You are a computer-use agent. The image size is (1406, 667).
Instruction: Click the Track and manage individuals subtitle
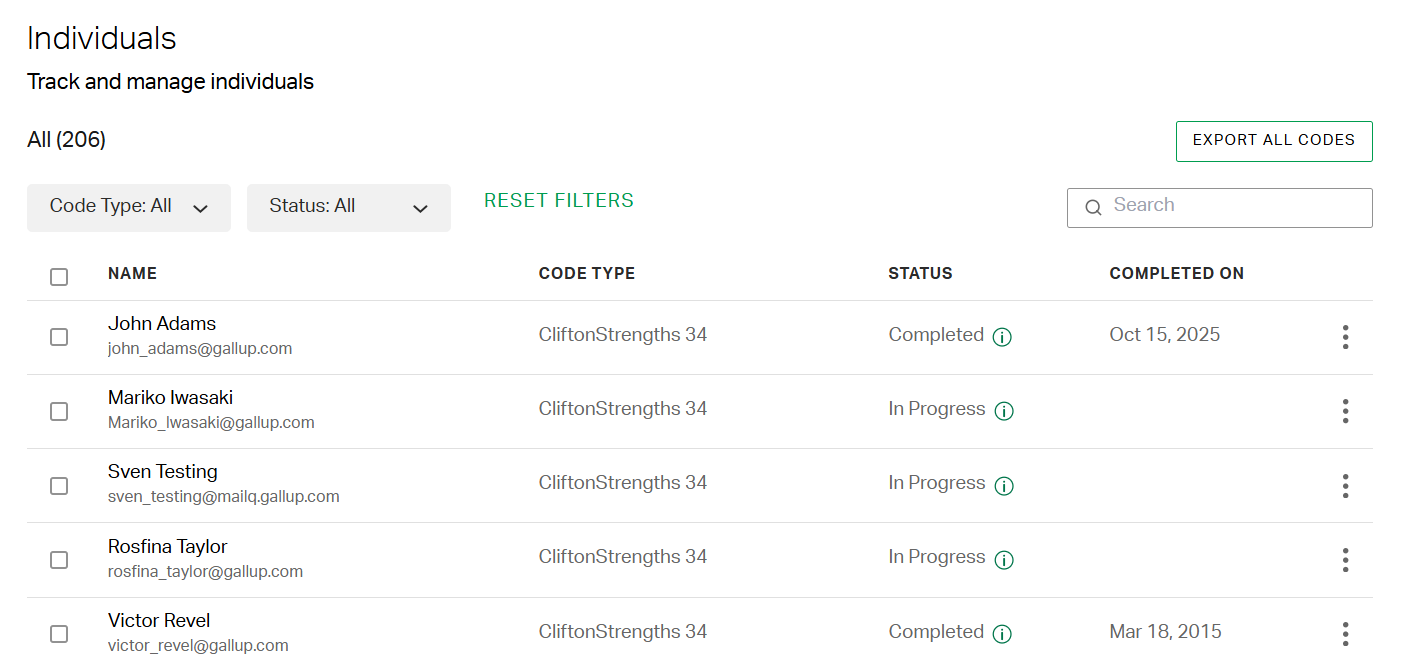[x=171, y=82]
